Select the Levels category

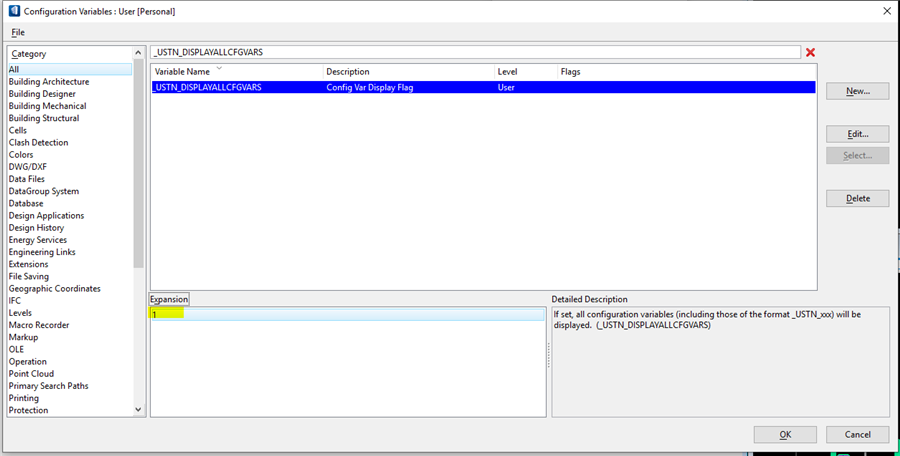[x=20, y=312]
